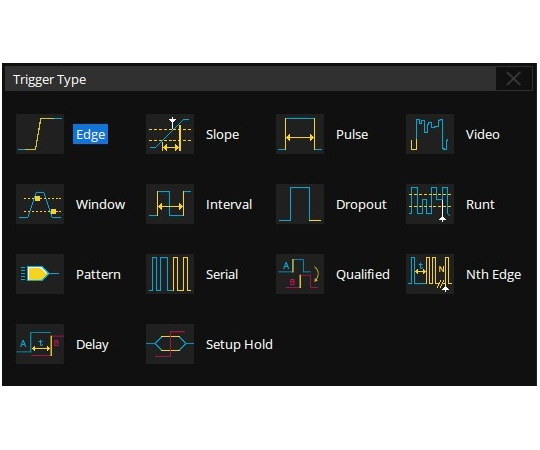540x450 pixels.
Task: Choose the Pattern trigger icon
Action: tap(40, 274)
